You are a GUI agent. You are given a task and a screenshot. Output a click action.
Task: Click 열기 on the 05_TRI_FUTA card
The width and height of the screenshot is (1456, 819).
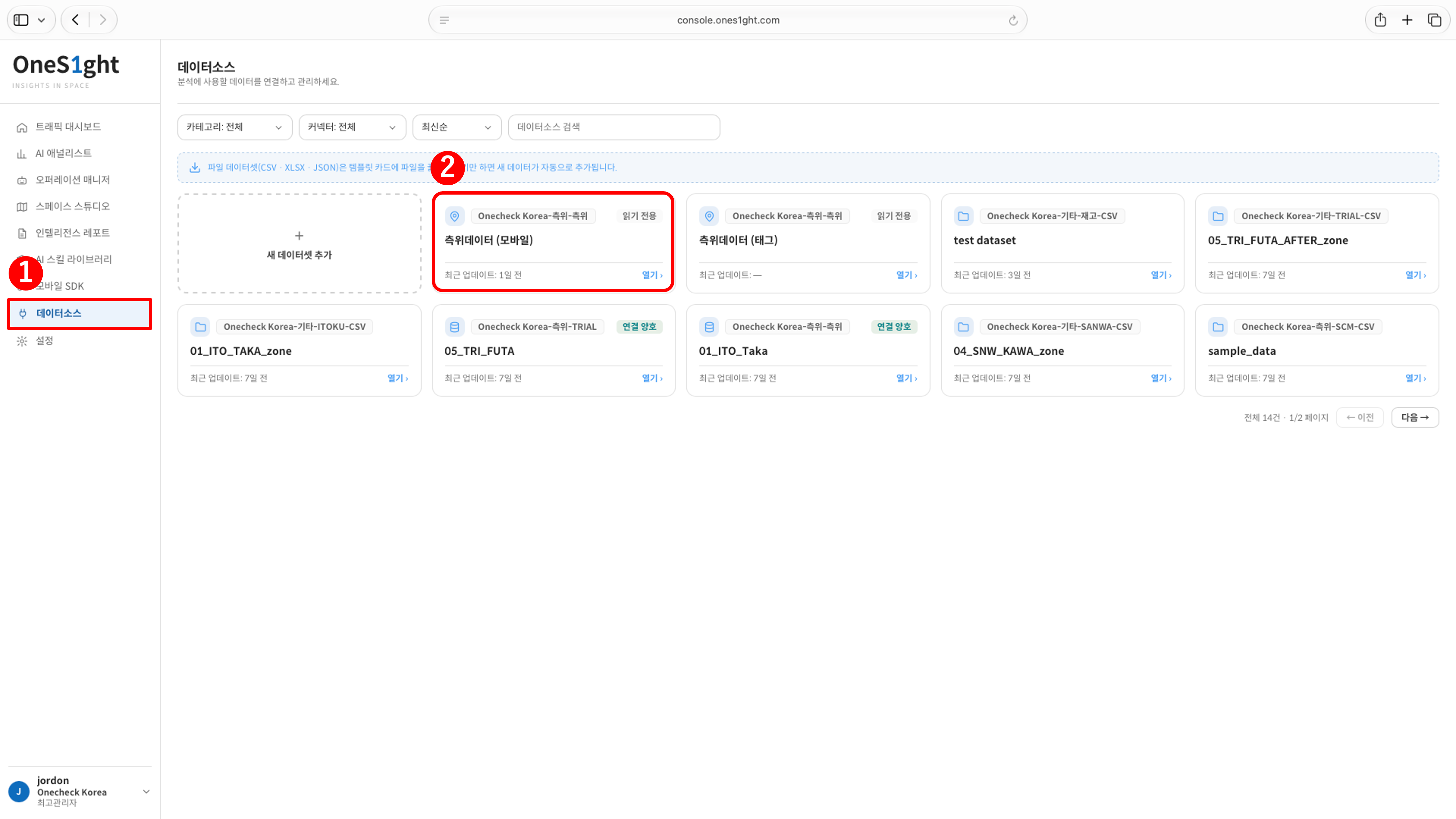pos(652,378)
